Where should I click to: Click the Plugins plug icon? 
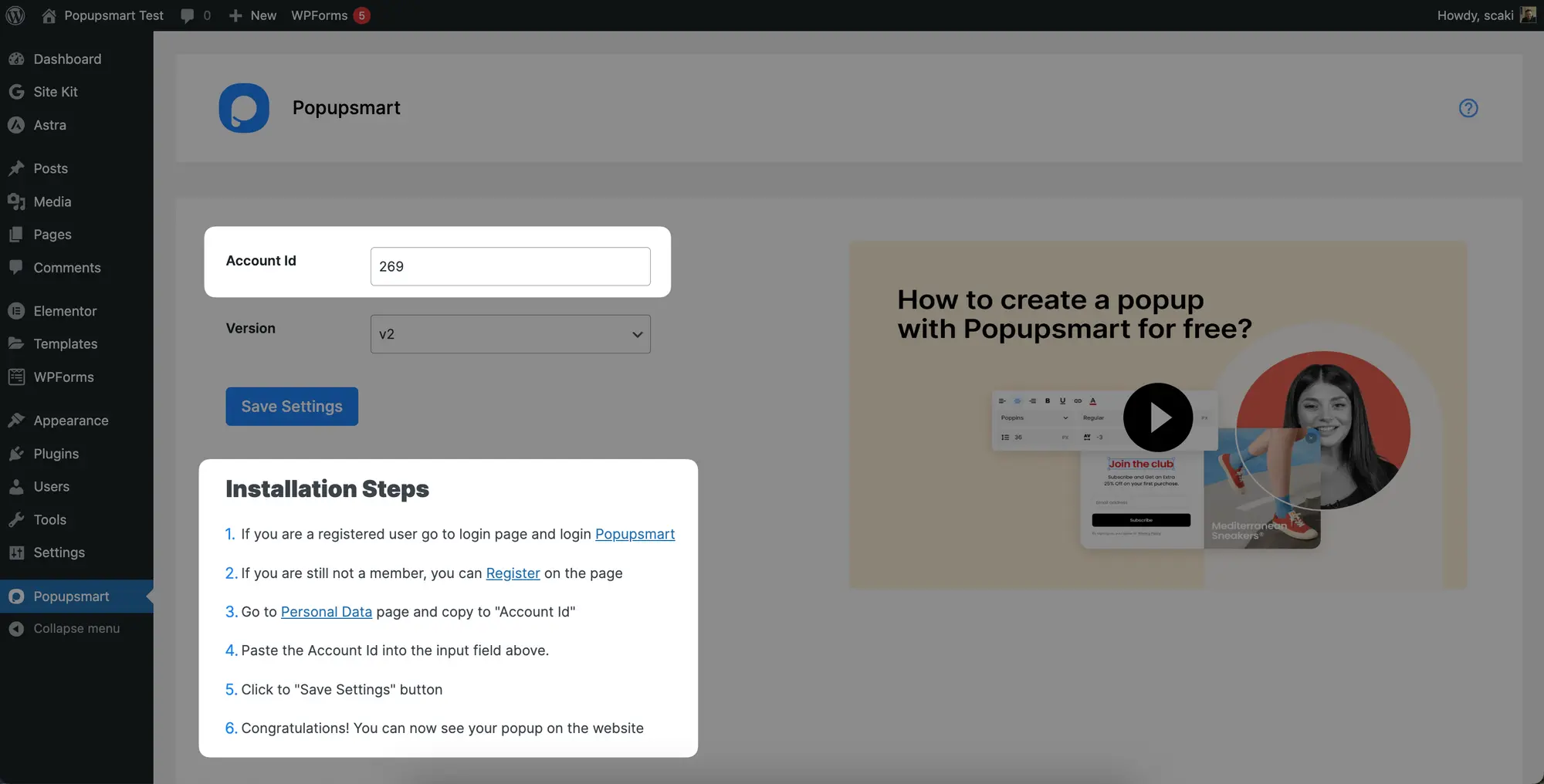16,454
